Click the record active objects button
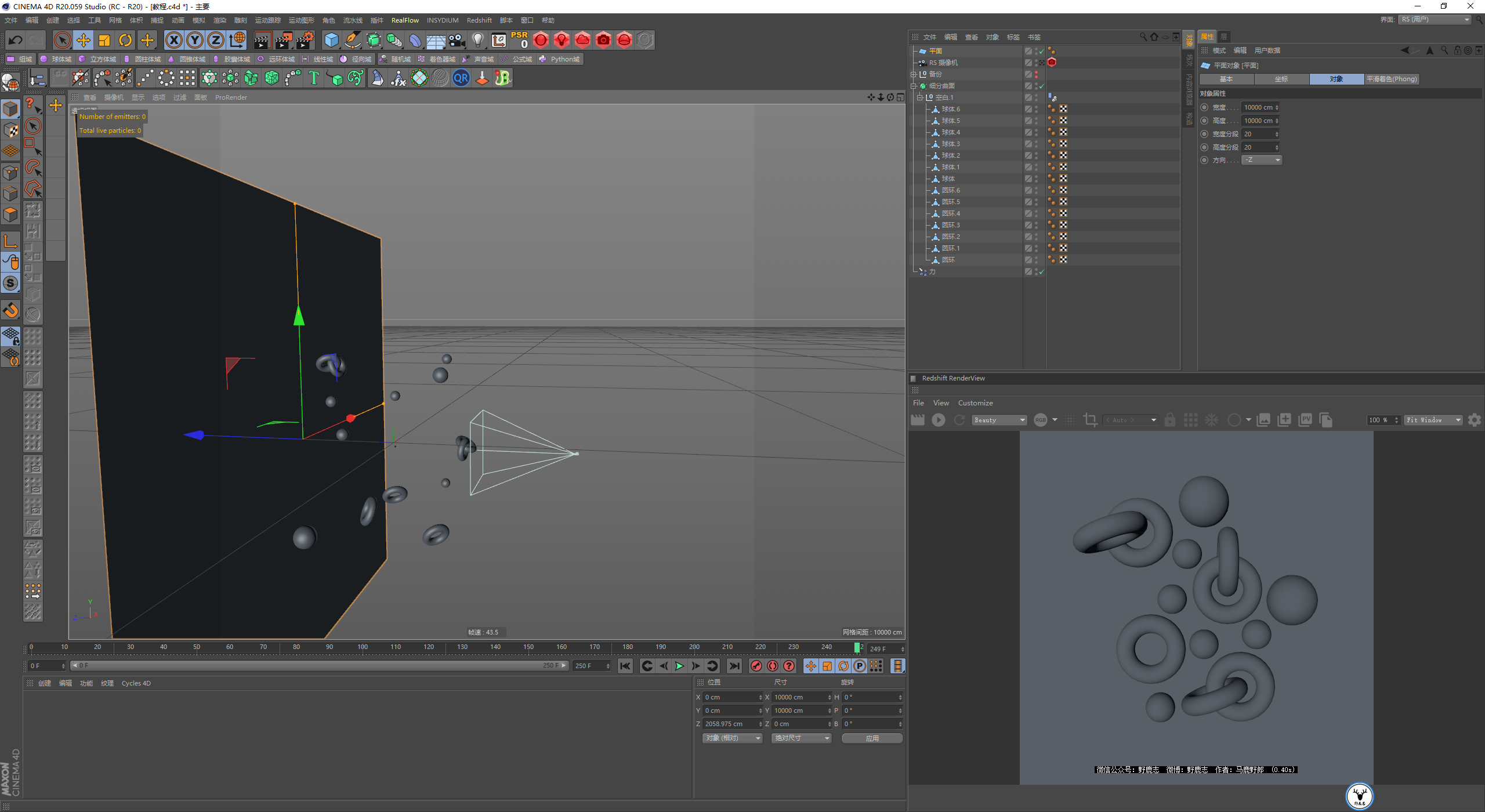 coord(756,666)
